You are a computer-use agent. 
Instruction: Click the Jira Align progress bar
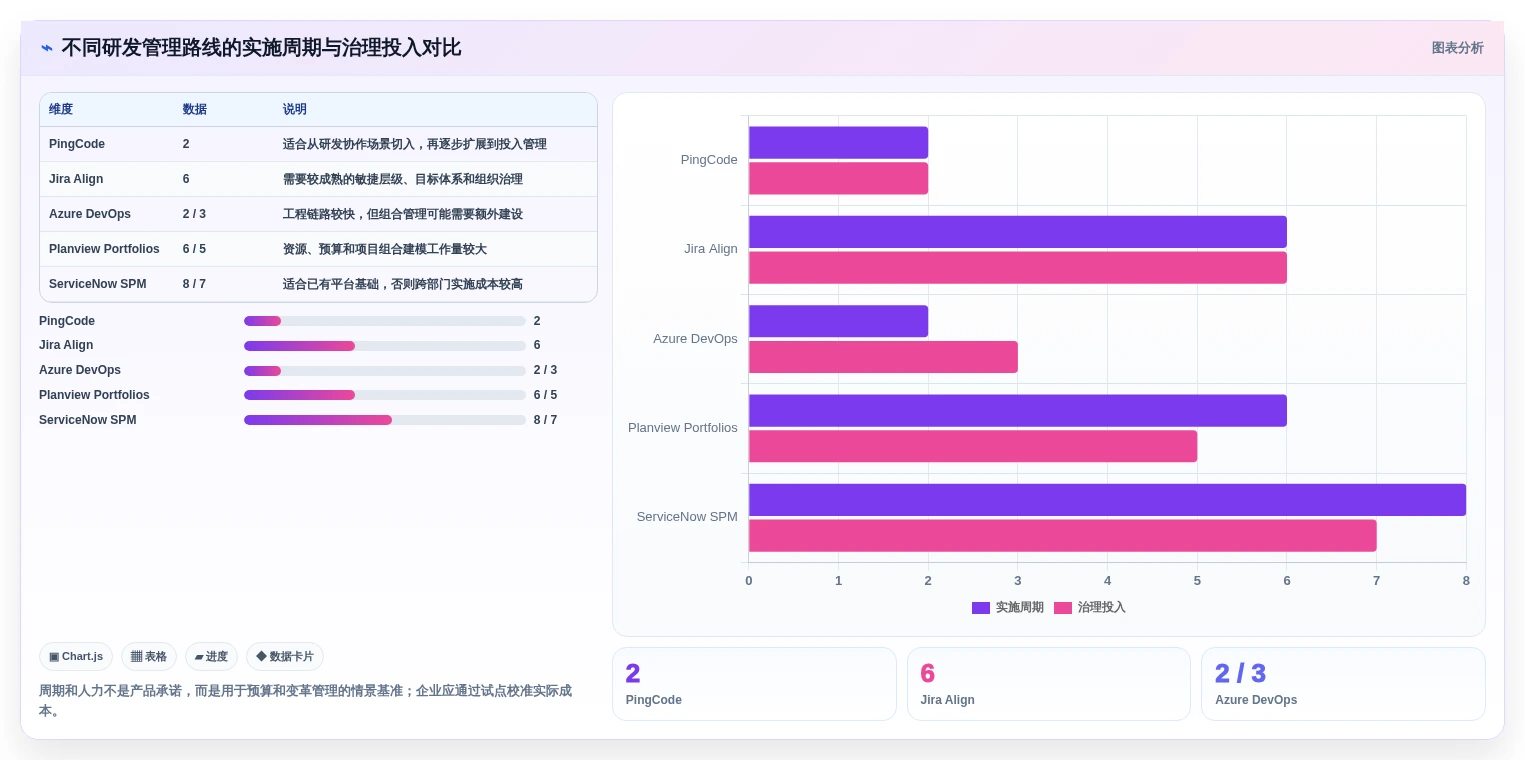(385, 346)
